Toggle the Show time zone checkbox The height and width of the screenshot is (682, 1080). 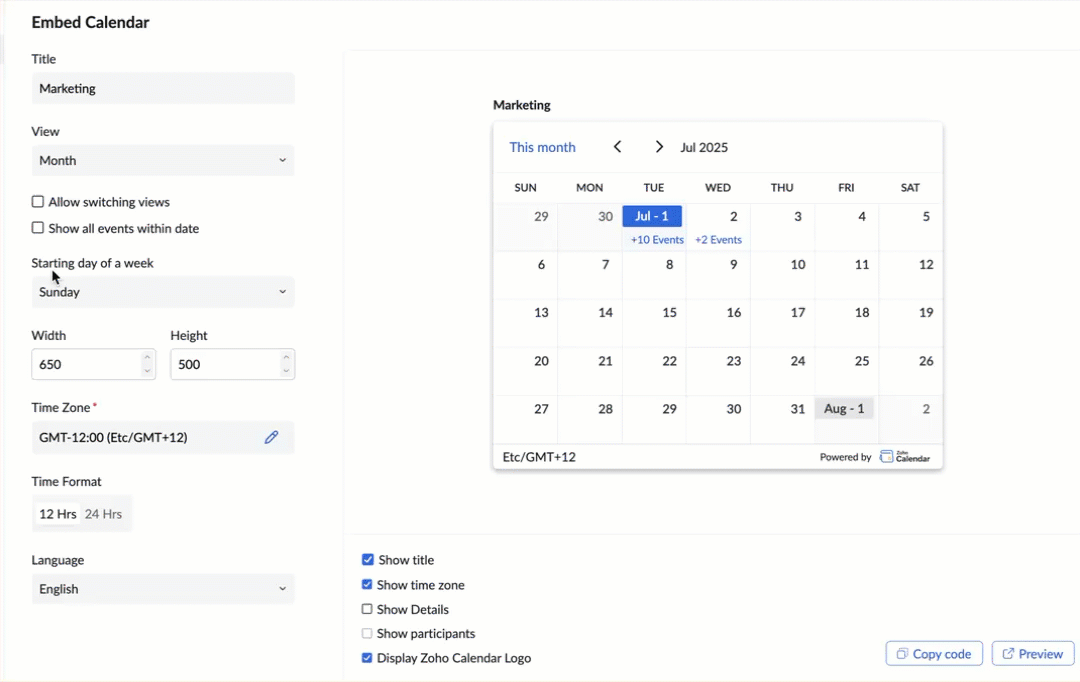coord(368,585)
